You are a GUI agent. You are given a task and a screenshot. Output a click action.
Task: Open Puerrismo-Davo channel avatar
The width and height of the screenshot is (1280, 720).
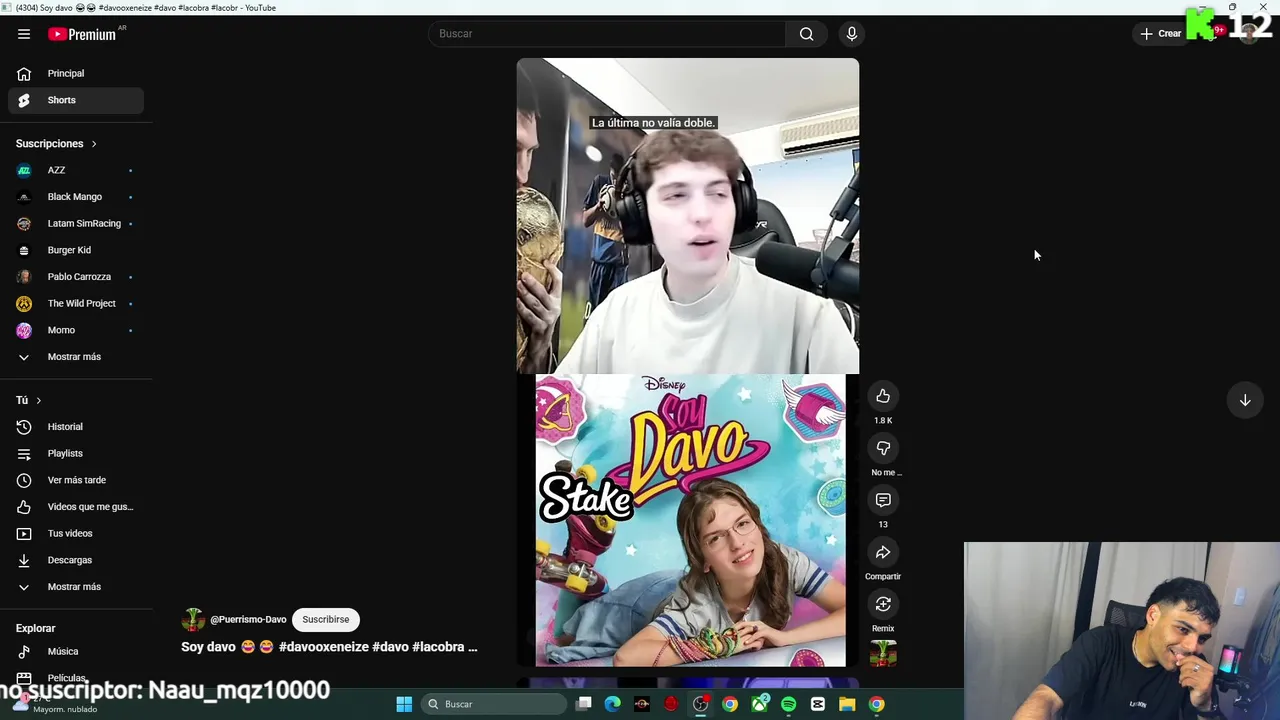193,620
